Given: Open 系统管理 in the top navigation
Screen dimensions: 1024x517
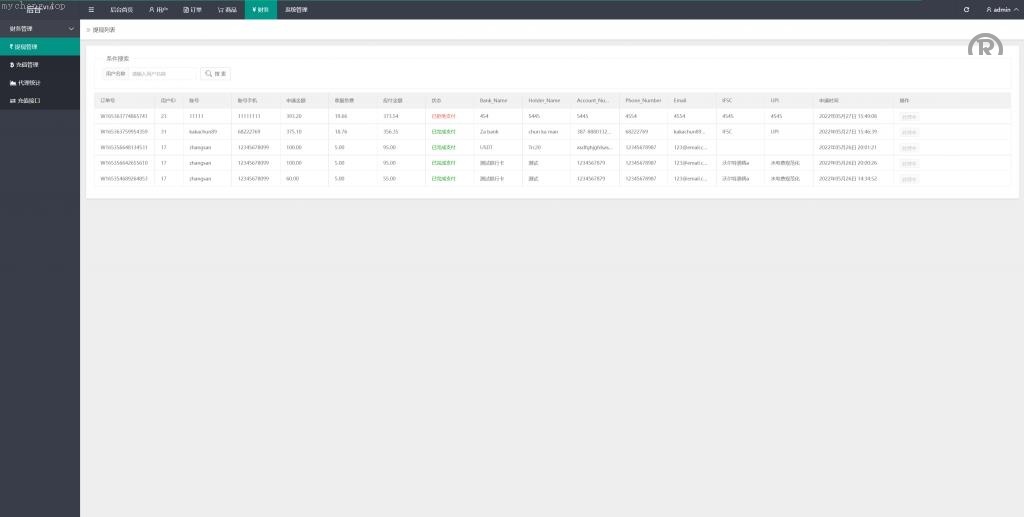Looking at the screenshot, I should pos(296,9).
